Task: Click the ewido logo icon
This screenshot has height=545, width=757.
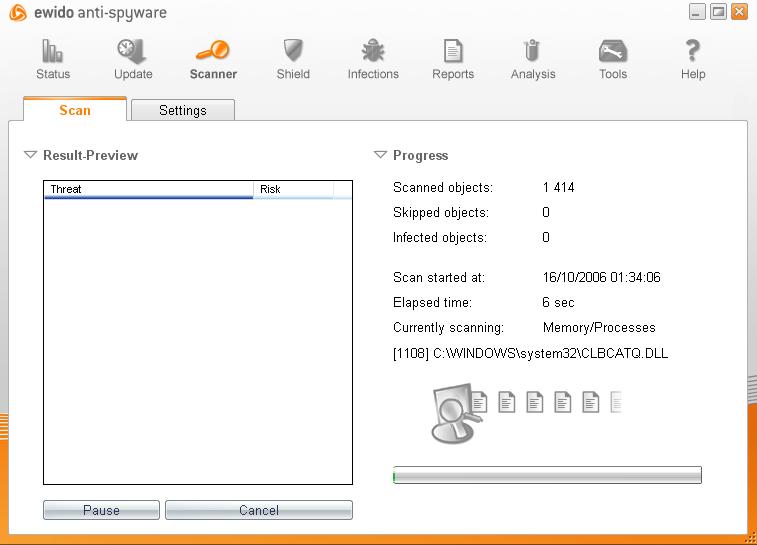Action: click(x=18, y=13)
